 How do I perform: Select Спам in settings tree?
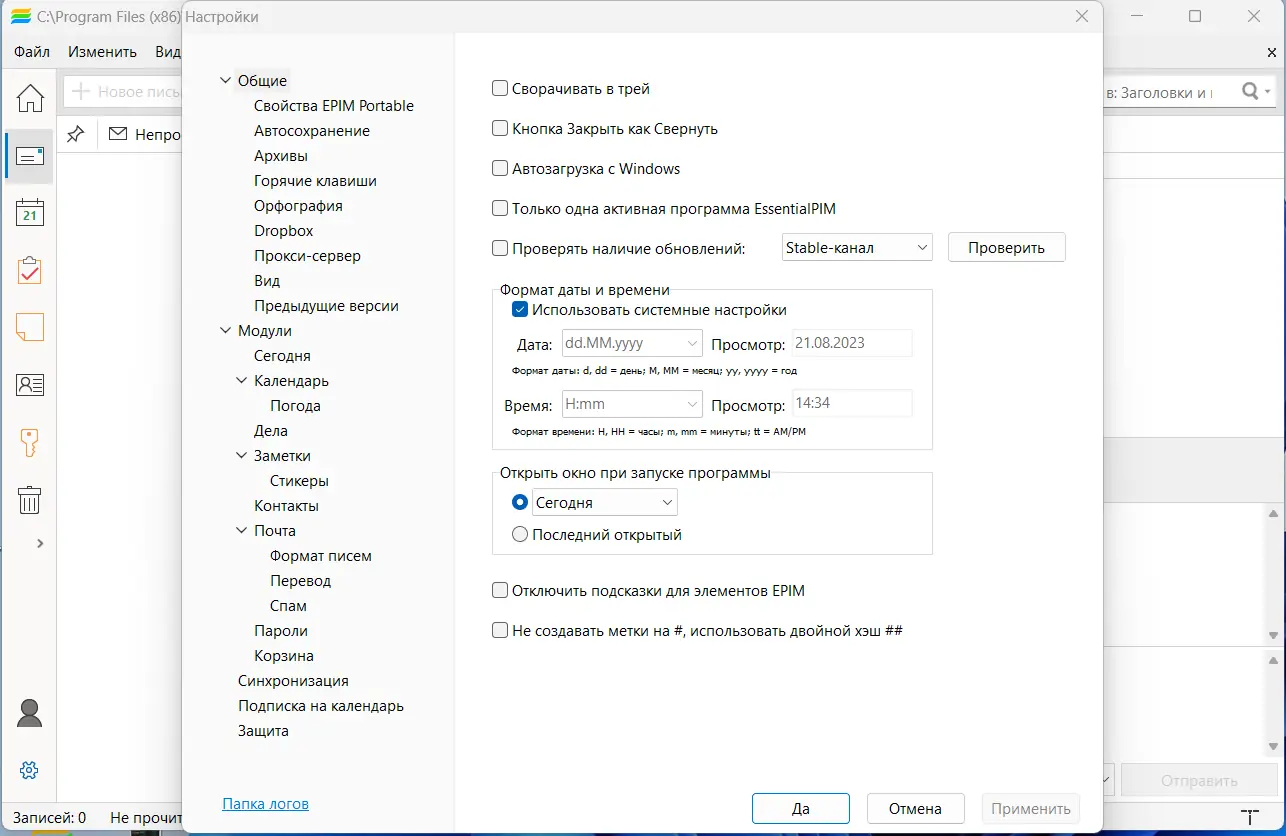point(288,606)
